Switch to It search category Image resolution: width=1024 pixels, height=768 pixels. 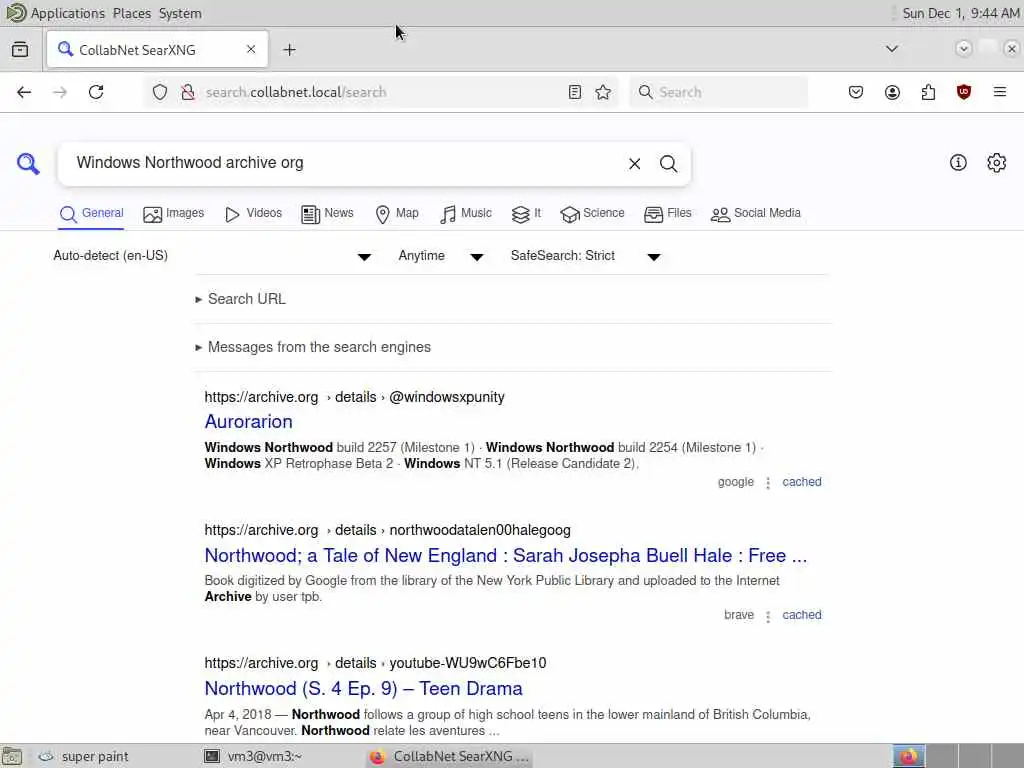click(526, 214)
